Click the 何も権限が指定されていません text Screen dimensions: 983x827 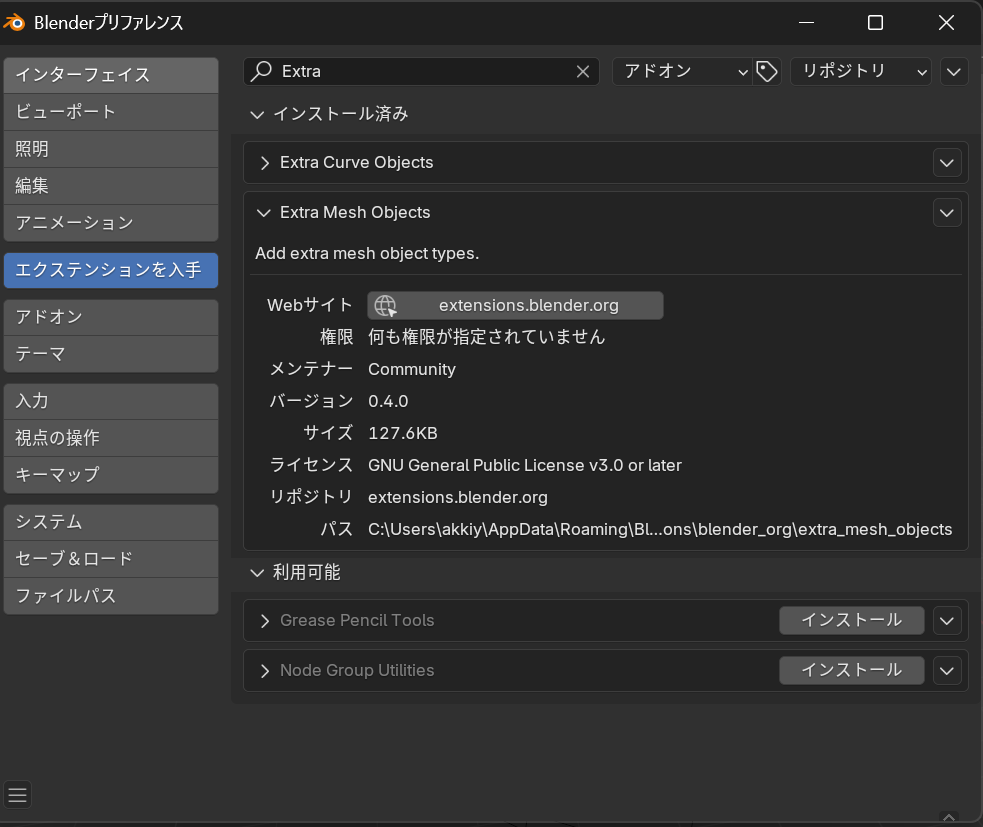coord(486,337)
